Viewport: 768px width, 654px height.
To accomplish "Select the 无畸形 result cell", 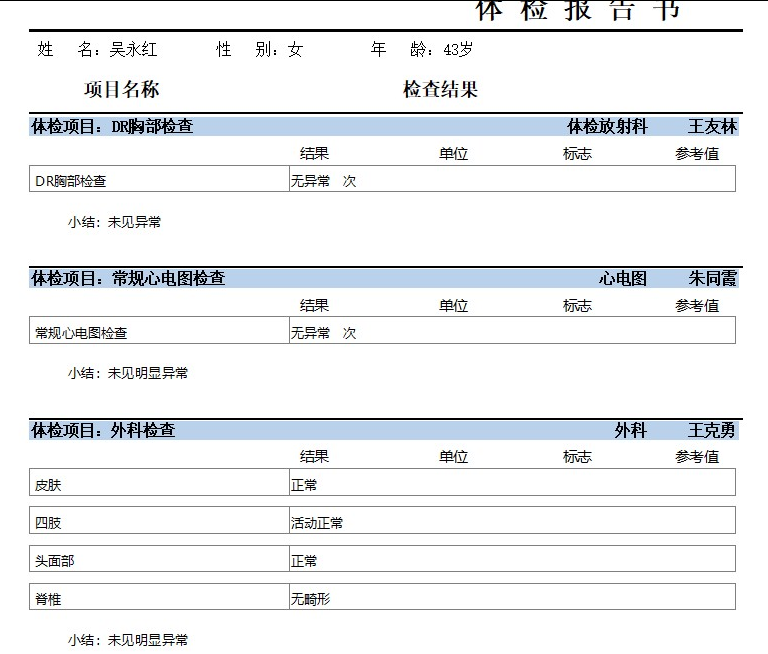I will [310, 599].
